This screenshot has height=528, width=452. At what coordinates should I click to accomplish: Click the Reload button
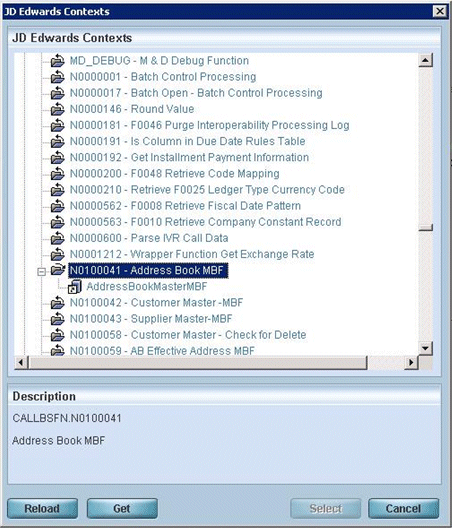(x=42, y=508)
